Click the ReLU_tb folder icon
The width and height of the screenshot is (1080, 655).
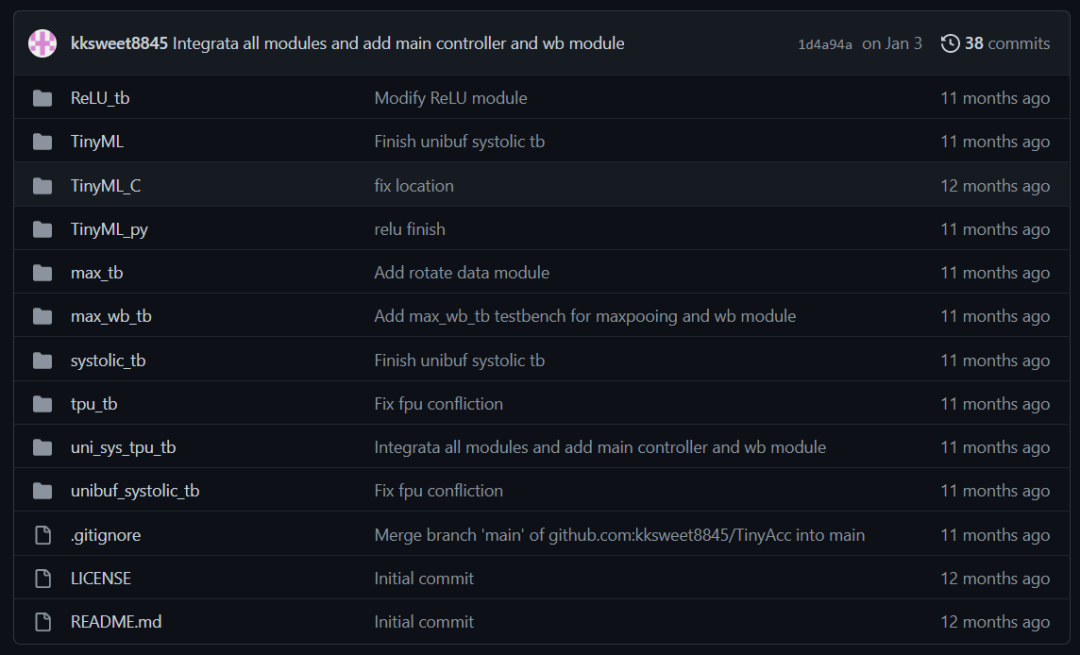pos(42,98)
